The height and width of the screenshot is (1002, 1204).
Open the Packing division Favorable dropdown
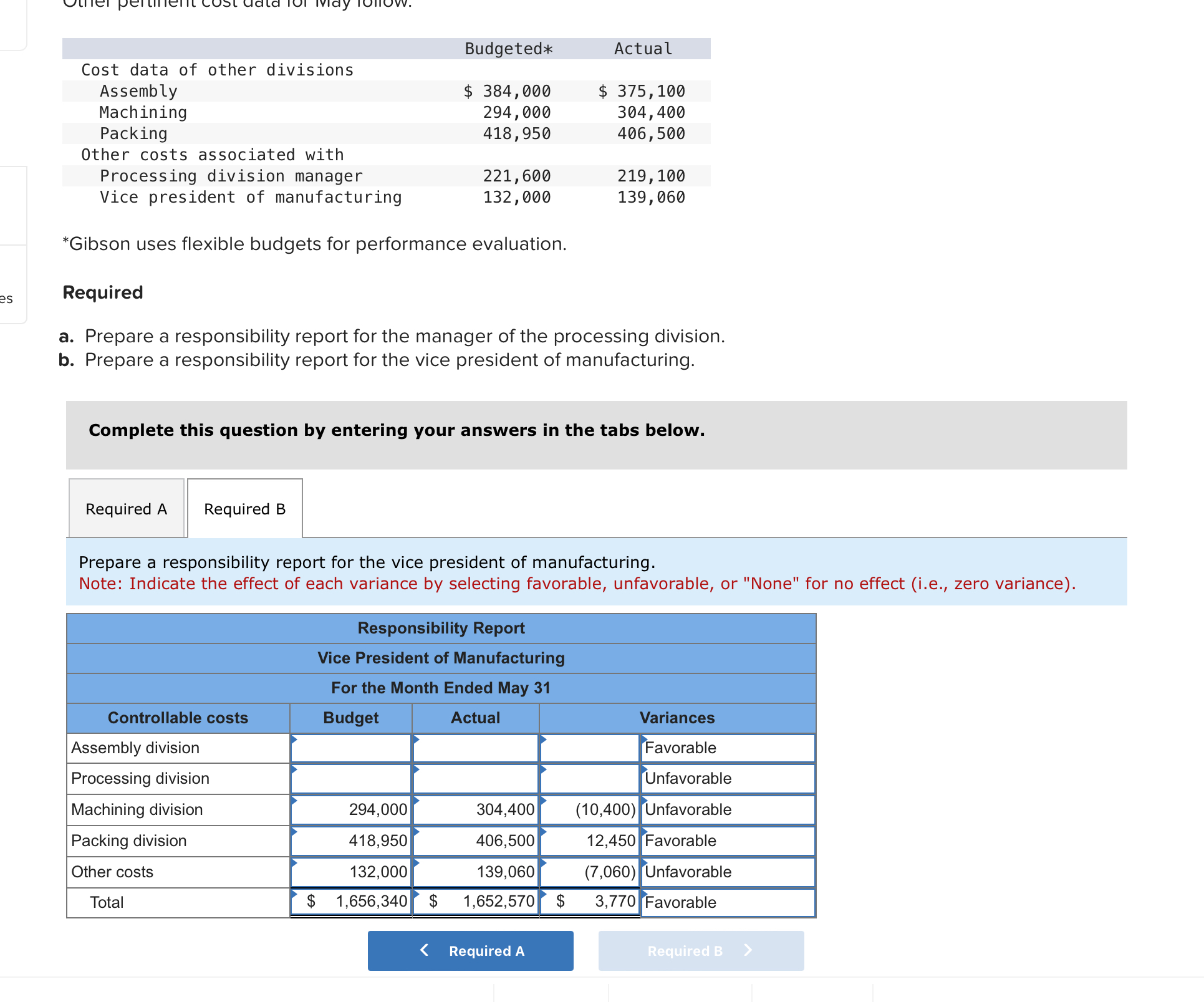(727, 841)
